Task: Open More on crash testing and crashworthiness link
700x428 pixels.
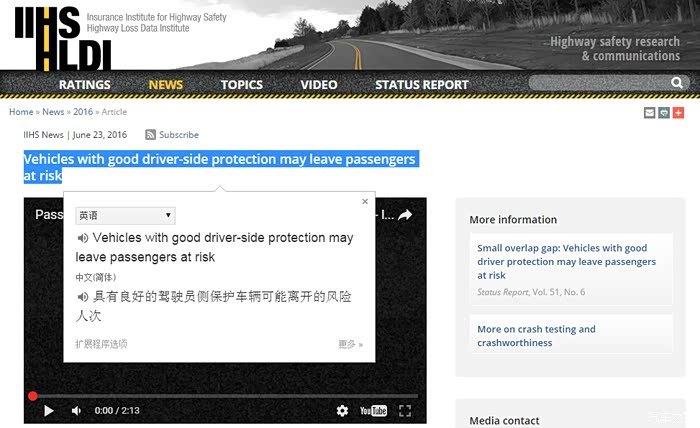Action: pyautogui.click(x=536, y=336)
